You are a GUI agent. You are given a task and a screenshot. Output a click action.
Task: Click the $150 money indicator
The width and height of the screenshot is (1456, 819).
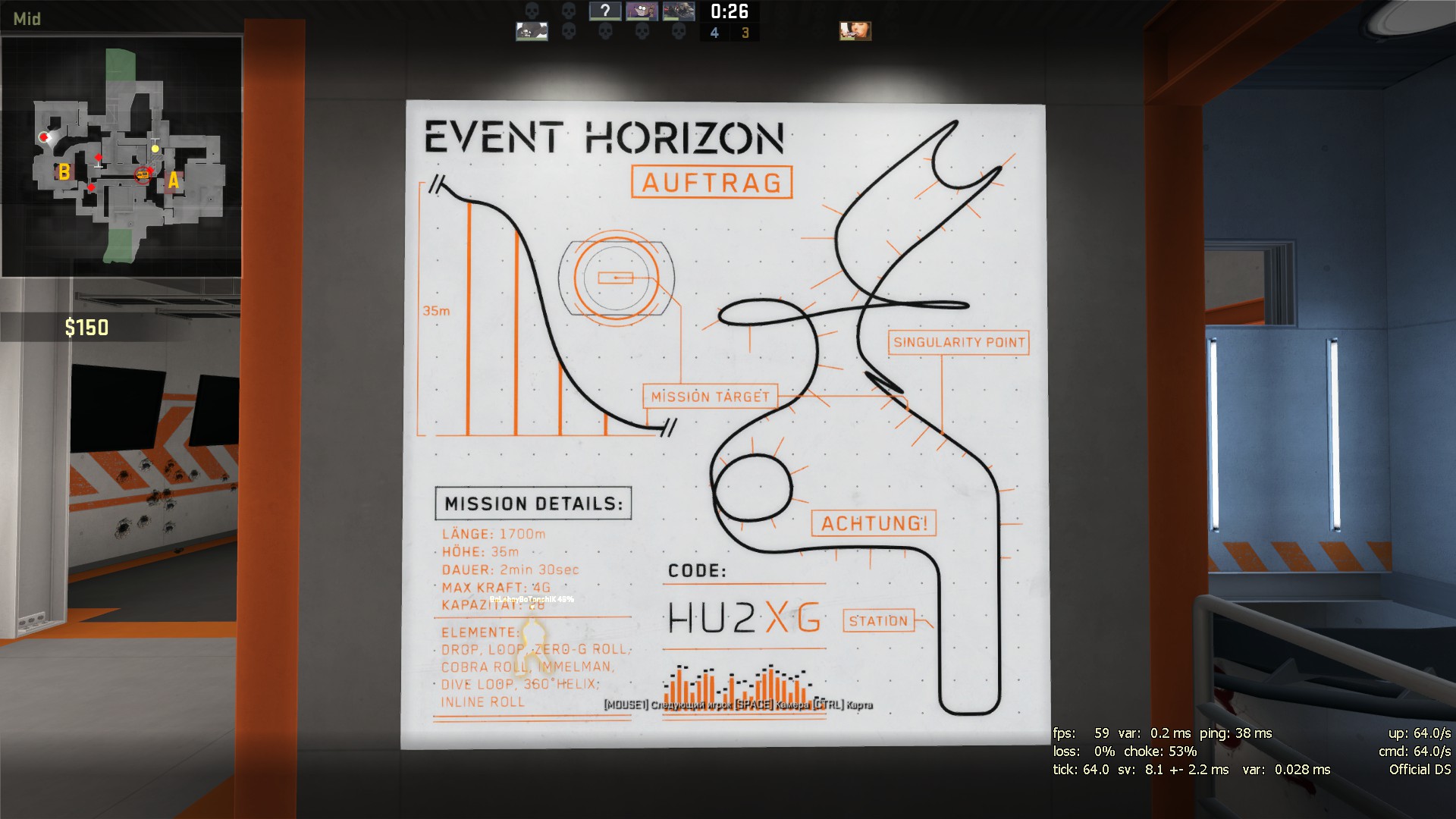point(86,328)
